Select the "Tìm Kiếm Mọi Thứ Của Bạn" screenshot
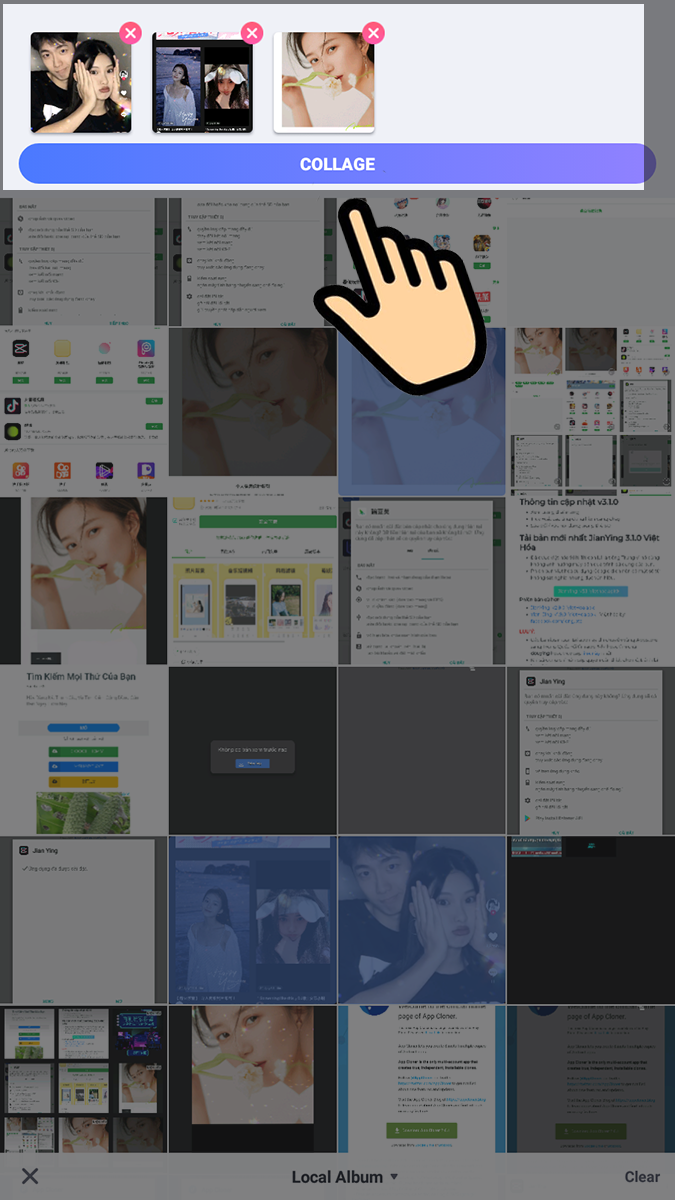 (83, 750)
